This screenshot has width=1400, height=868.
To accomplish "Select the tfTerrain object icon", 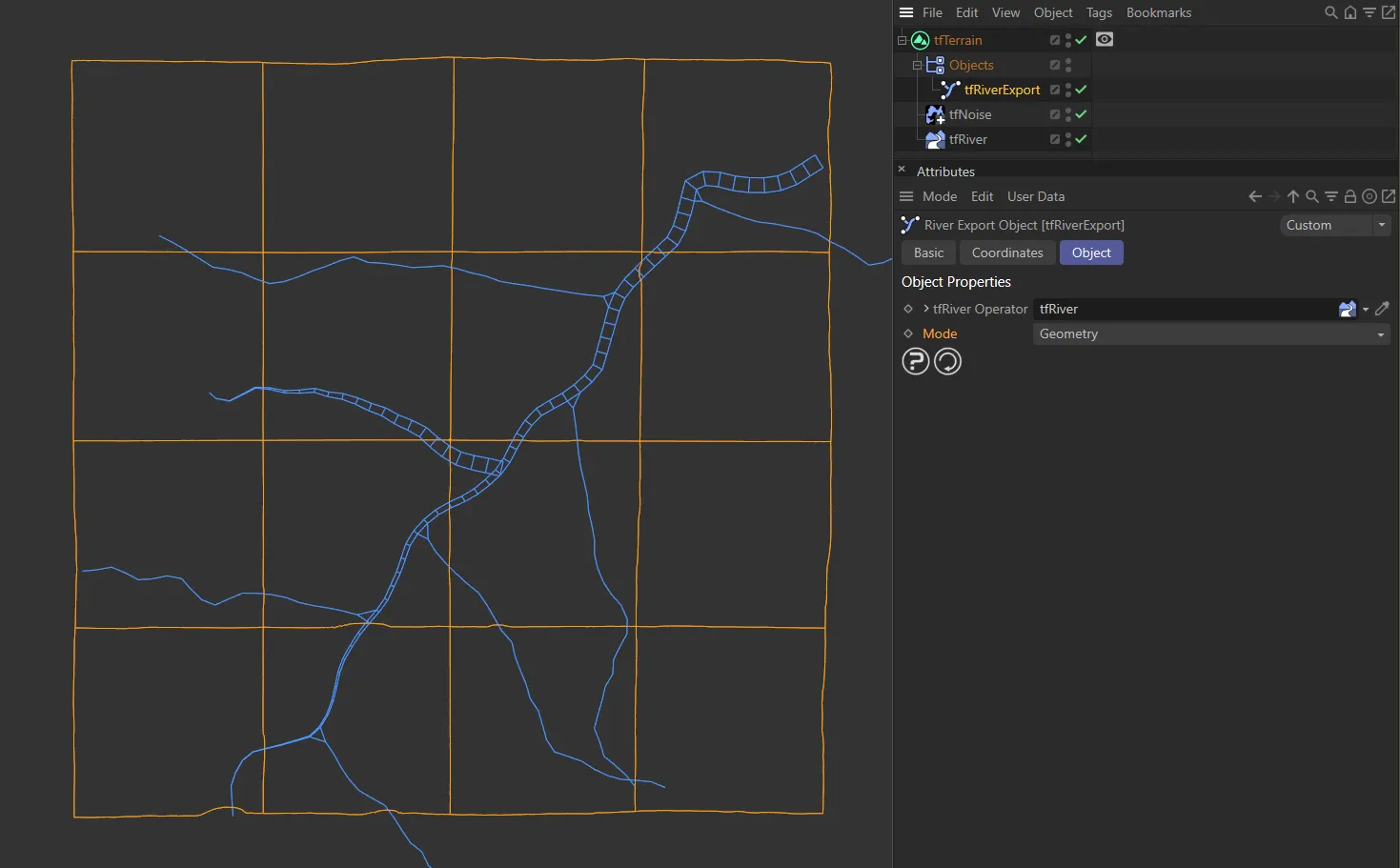I will pyautogui.click(x=920, y=40).
